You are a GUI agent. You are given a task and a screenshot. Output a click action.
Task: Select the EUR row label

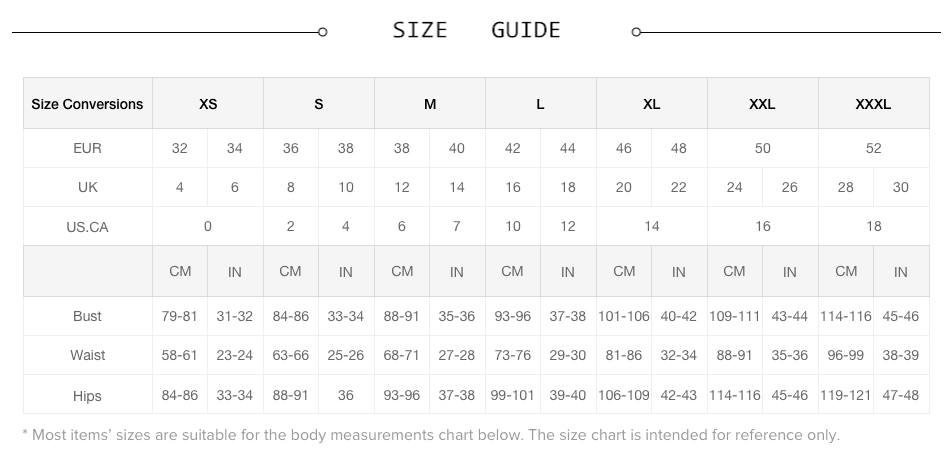click(87, 148)
